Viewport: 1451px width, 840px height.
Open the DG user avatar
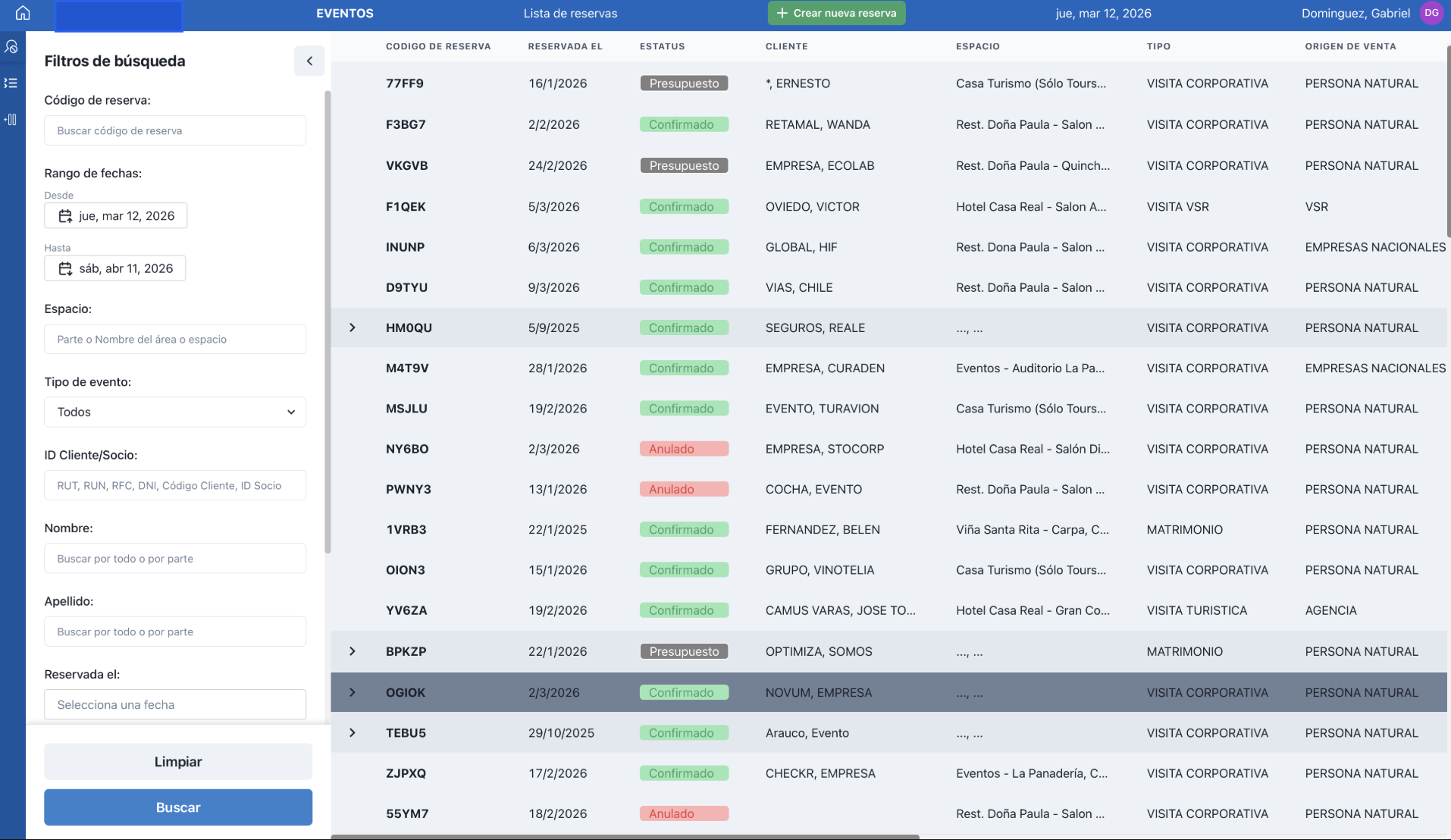1431,13
